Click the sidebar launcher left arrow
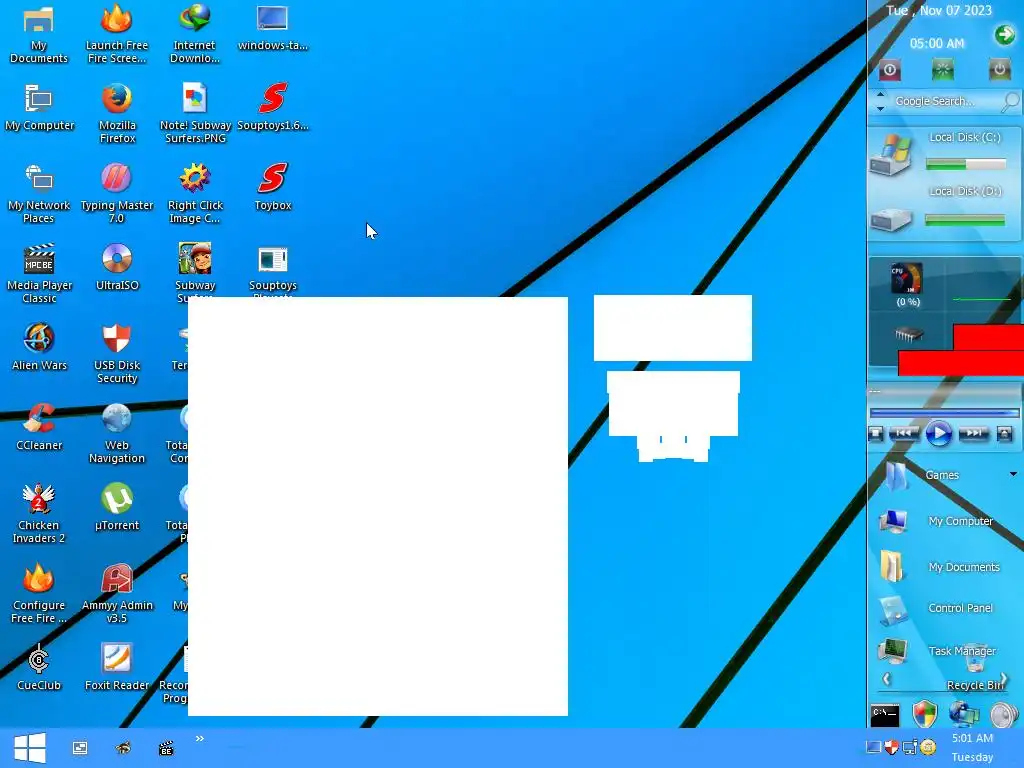Image resolution: width=1024 pixels, height=768 pixels. point(886,679)
